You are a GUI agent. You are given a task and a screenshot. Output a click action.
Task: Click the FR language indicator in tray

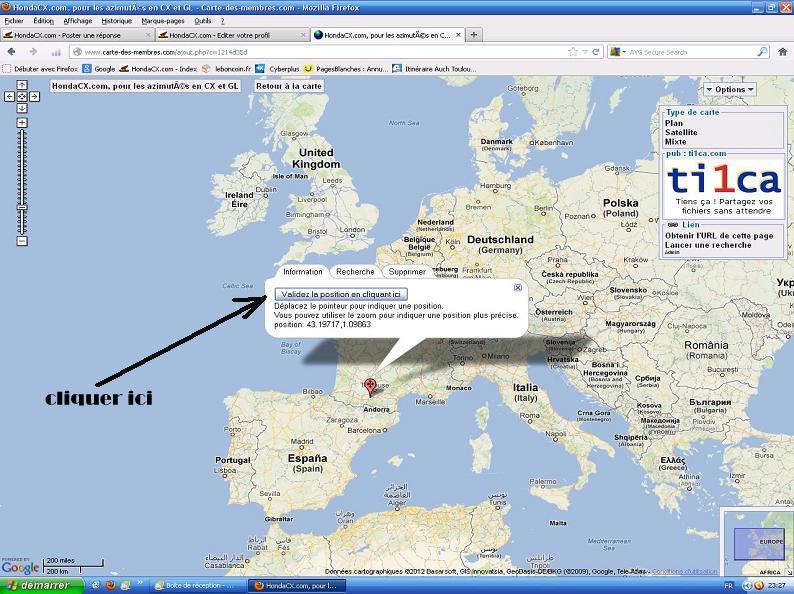click(x=728, y=586)
